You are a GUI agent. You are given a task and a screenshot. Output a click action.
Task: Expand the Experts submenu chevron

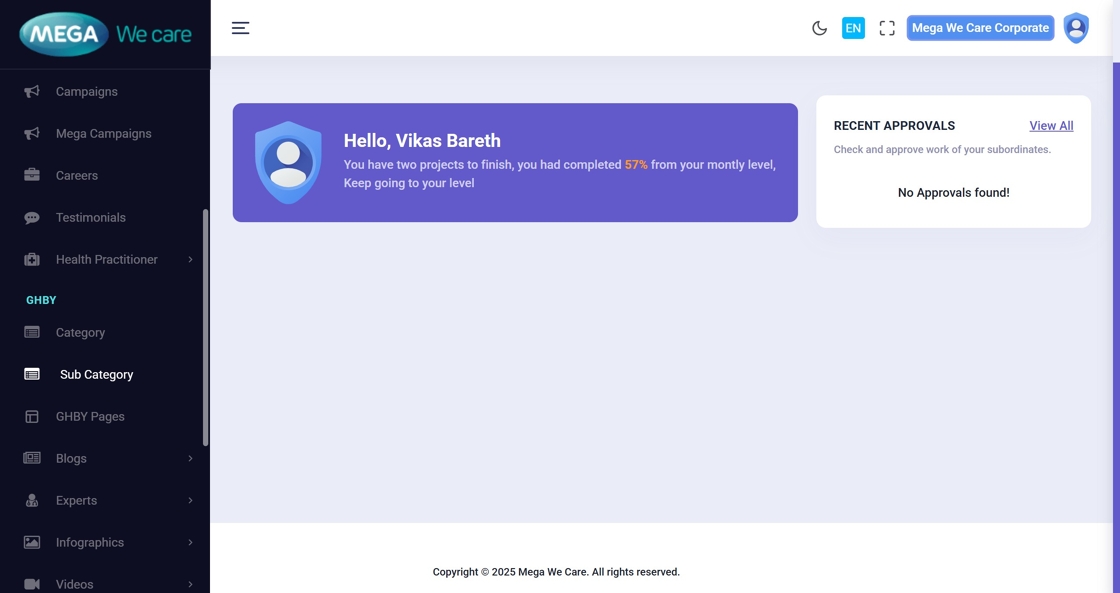[x=190, y=501]
